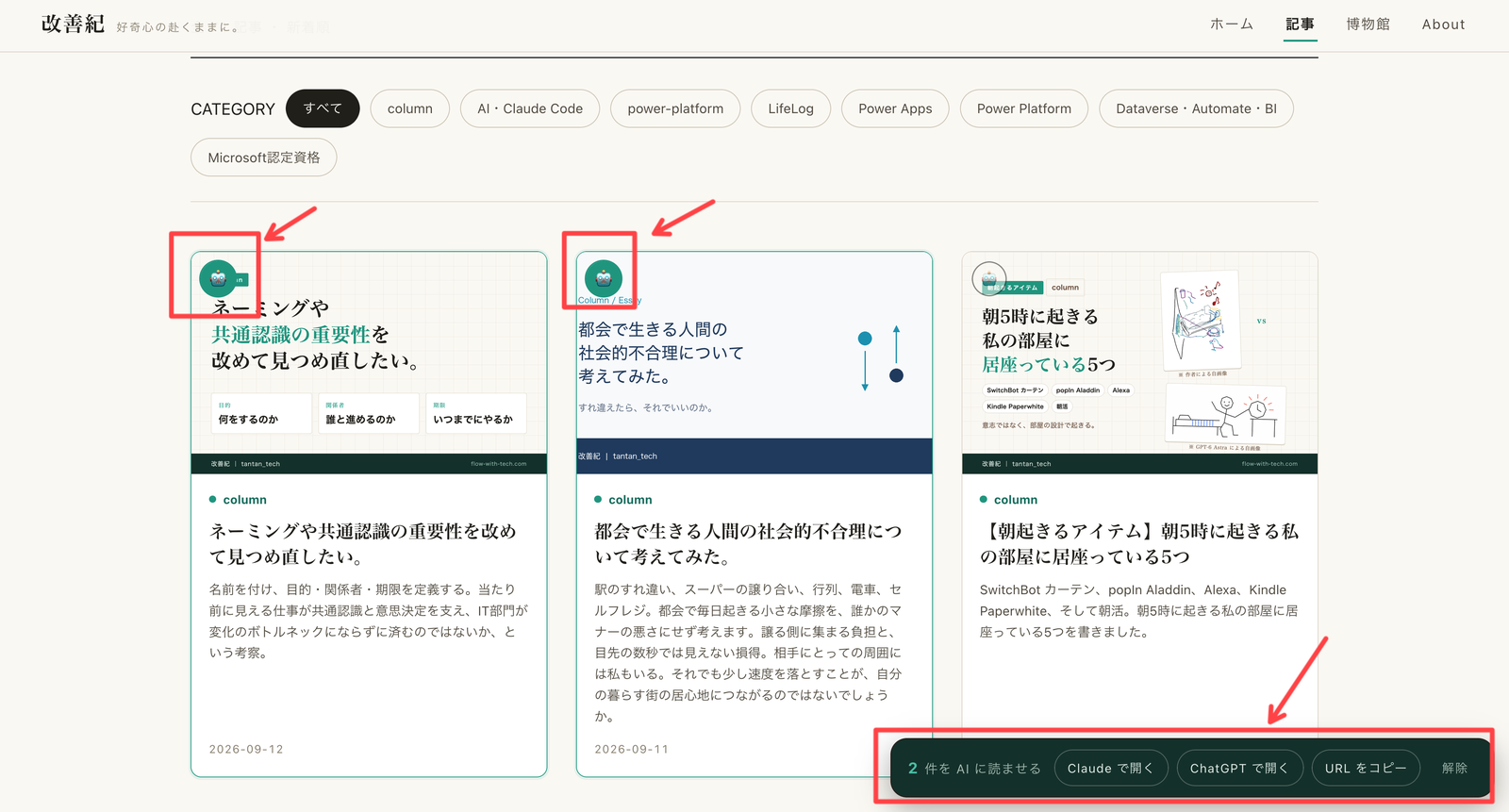Click the date 2026-09-12
Viewport: 1509px width, 812px height.
tap(246, 750)
